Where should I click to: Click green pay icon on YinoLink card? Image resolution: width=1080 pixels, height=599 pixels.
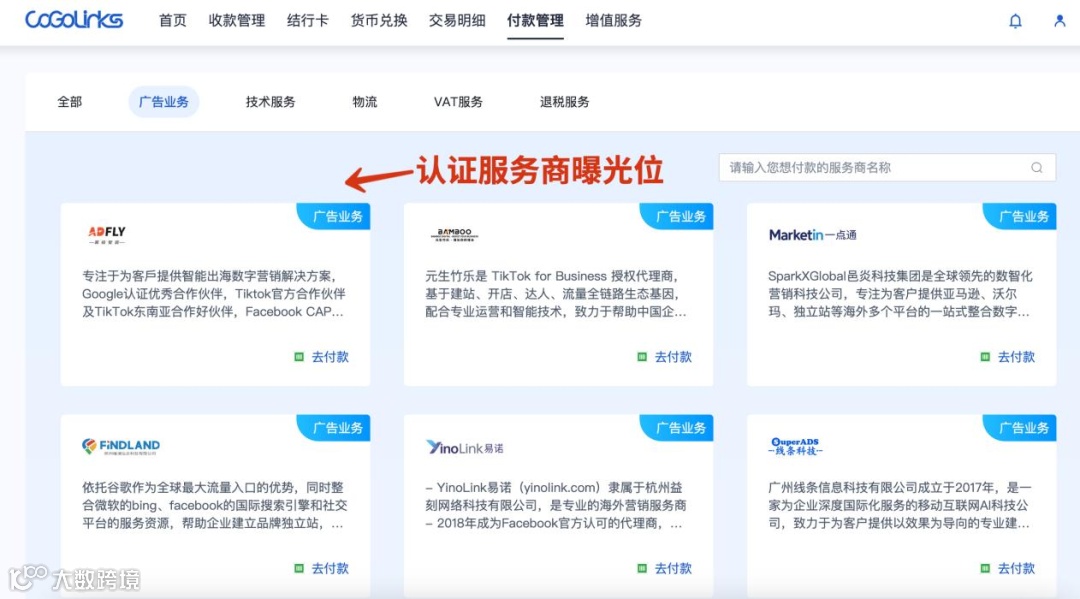click(x=642, y=568)
